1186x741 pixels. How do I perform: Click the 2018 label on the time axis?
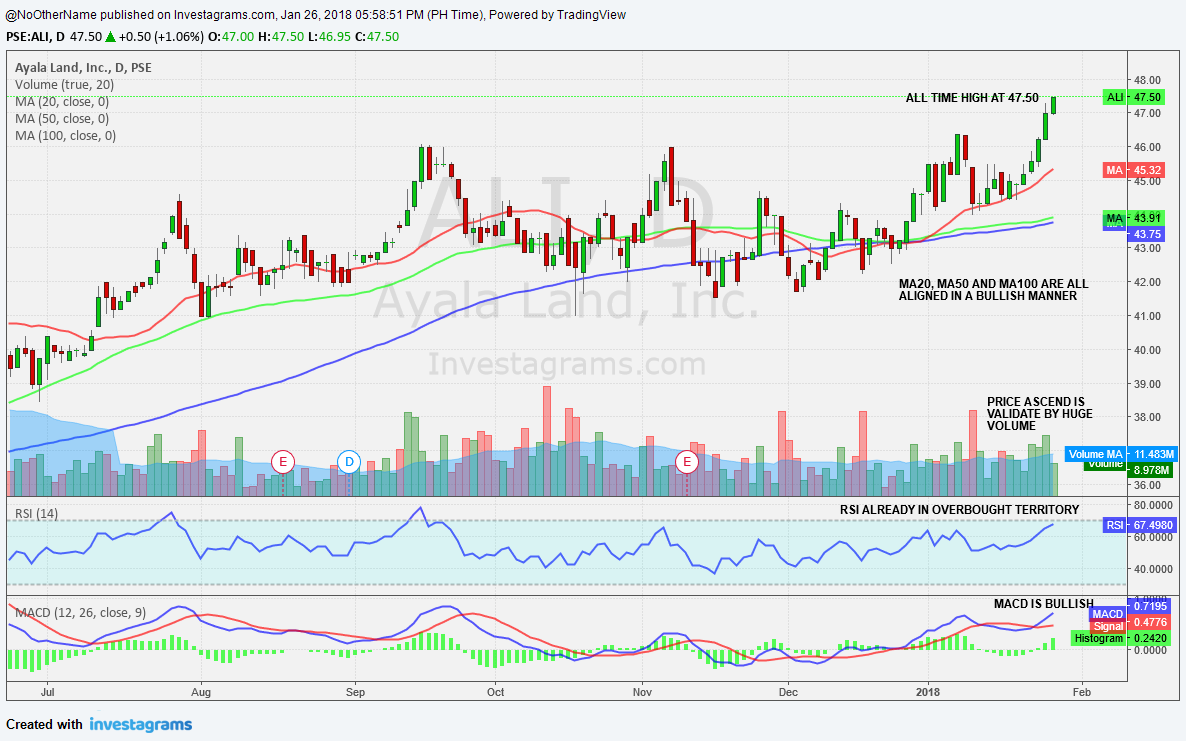click(x=928, y=692)
